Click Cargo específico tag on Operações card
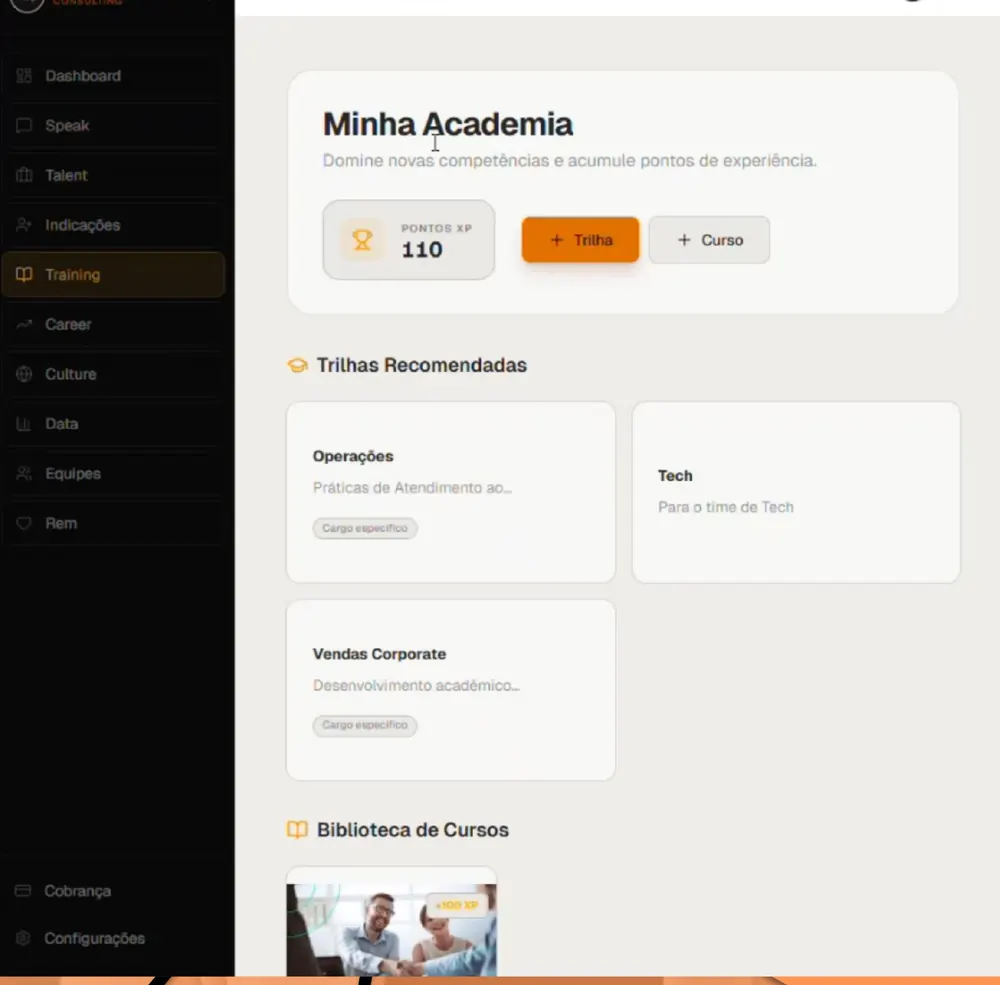Image resolution: width=1000 pixels, height=985 pixels. click(x=365, y=528)
